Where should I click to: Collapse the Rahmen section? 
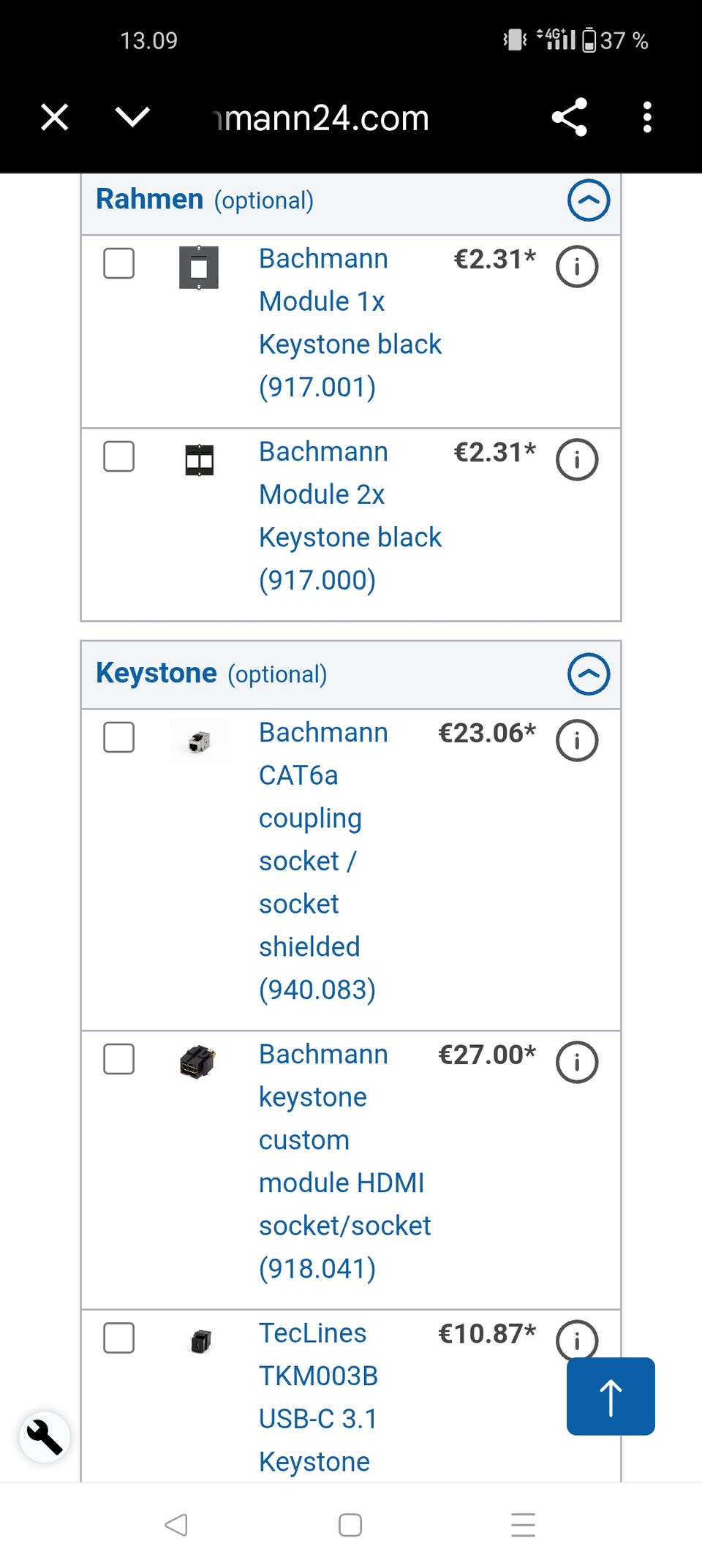pyautogui.click(x=589, y=200)
